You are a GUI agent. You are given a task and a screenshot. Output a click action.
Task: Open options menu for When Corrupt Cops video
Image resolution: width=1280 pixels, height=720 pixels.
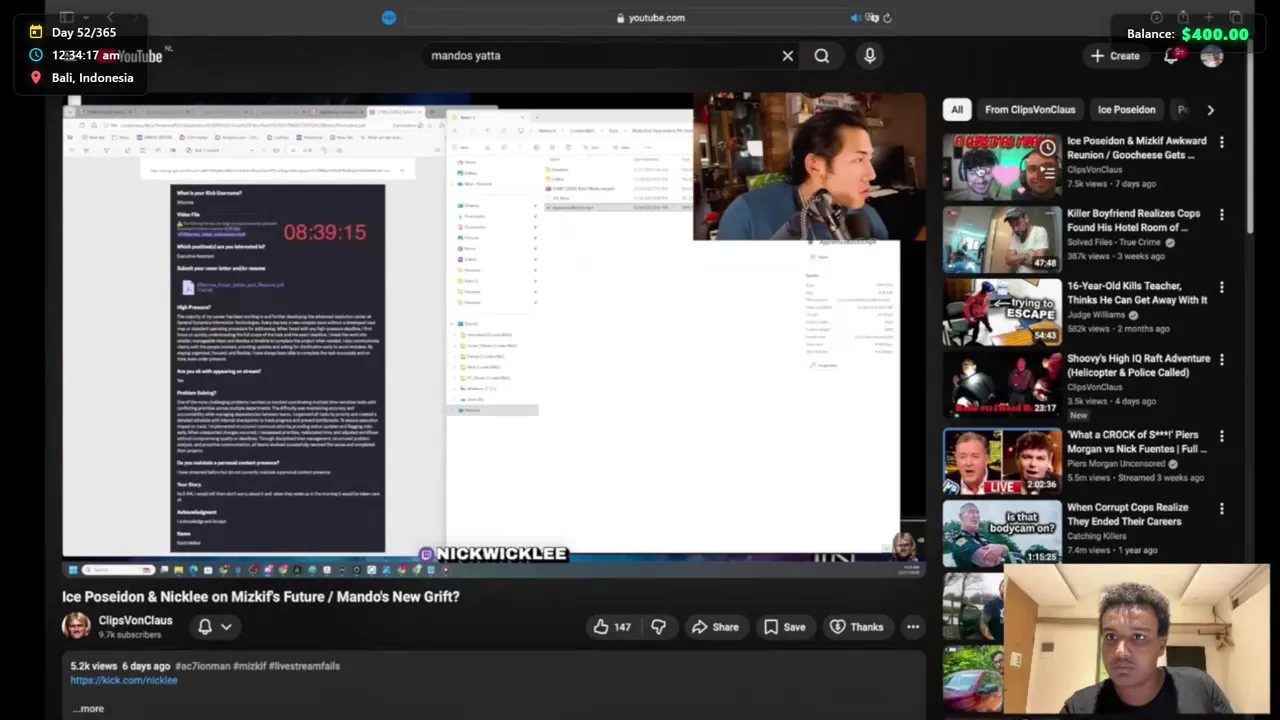1221,509
